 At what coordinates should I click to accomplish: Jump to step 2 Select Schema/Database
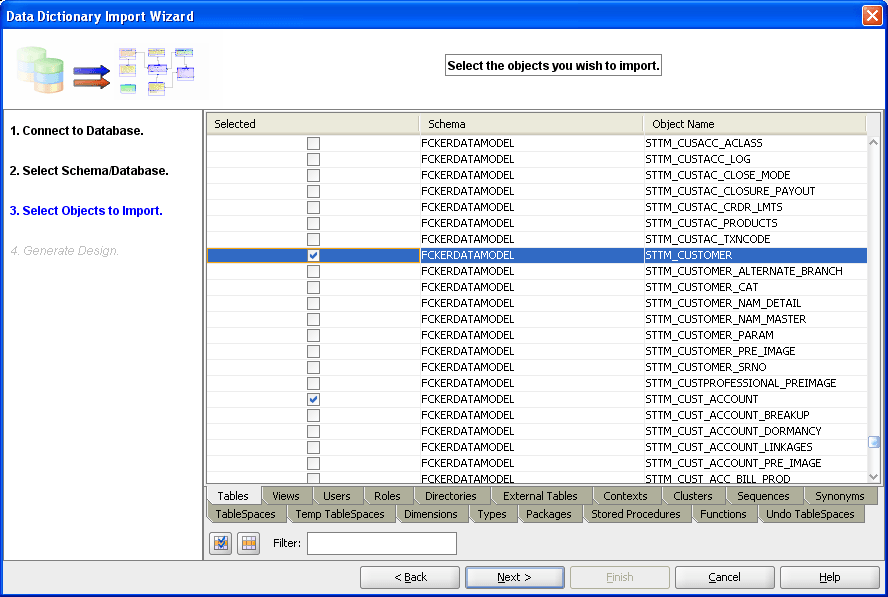coord(89,171)
